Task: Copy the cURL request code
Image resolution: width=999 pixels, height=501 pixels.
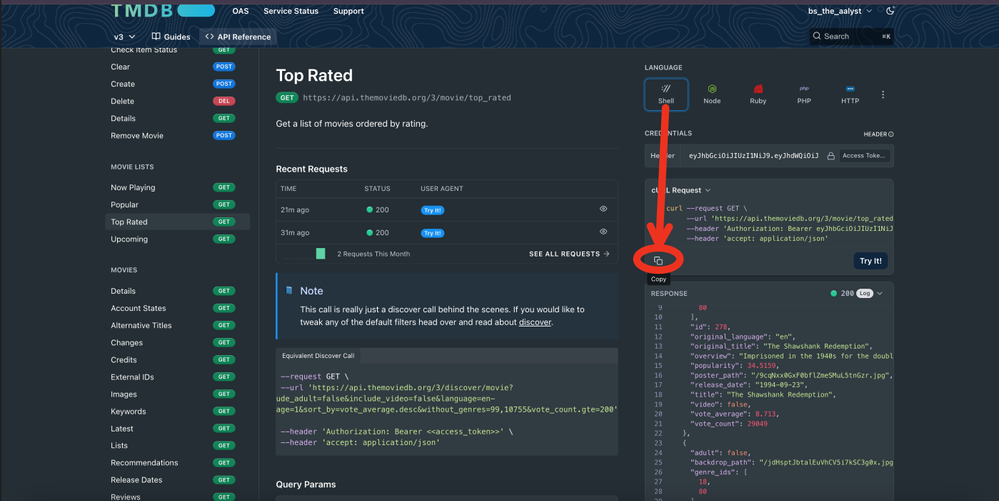Action: pyautogui.click(x=658, y=260)
